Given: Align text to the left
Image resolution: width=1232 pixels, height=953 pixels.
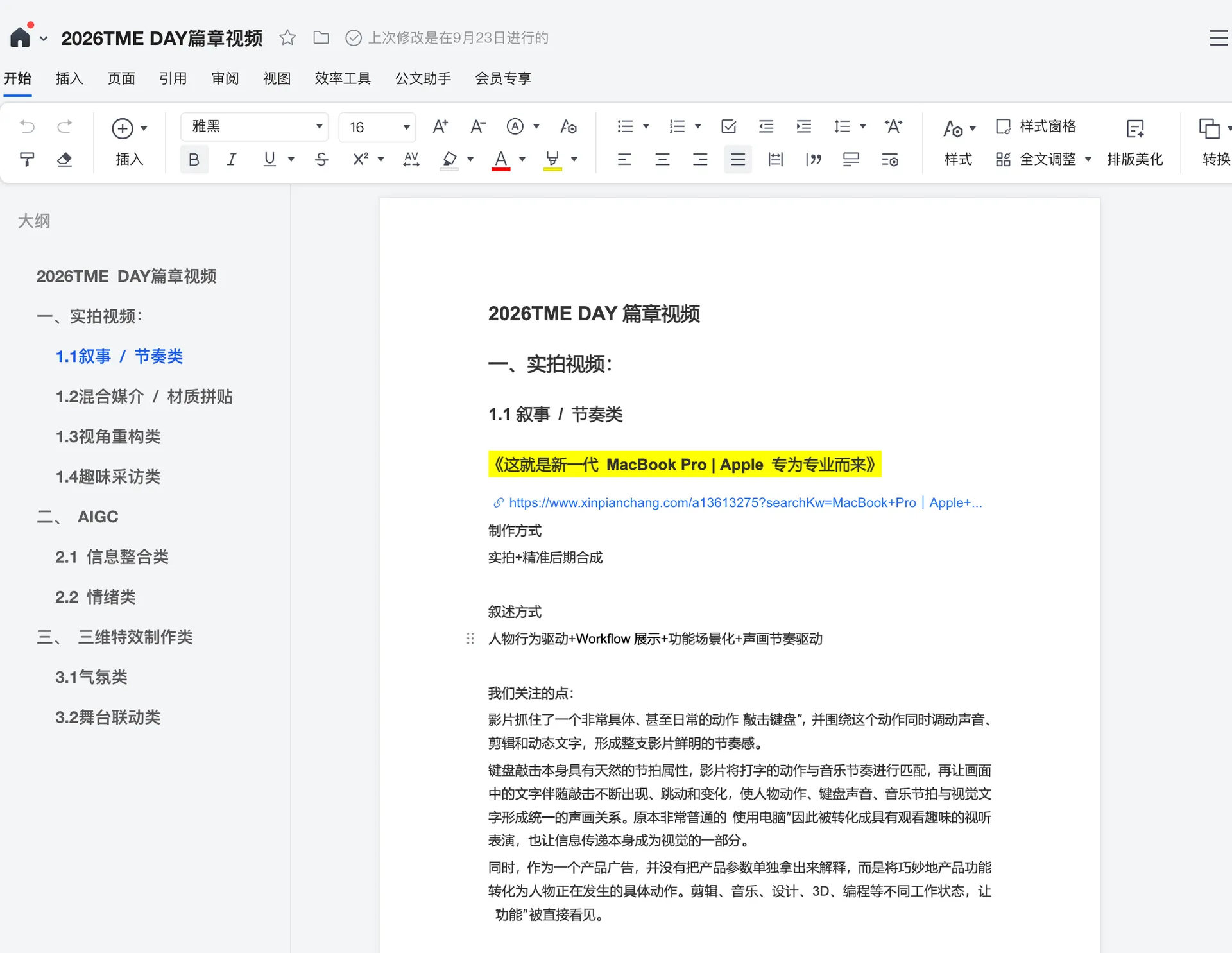Looking at the screenshot, I should (x=624, y=159).
